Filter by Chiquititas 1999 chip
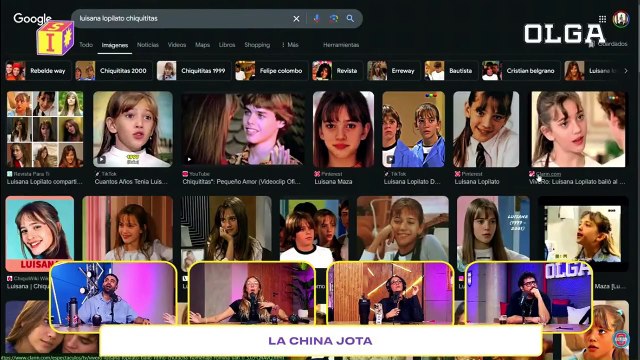 click(194, 71)
